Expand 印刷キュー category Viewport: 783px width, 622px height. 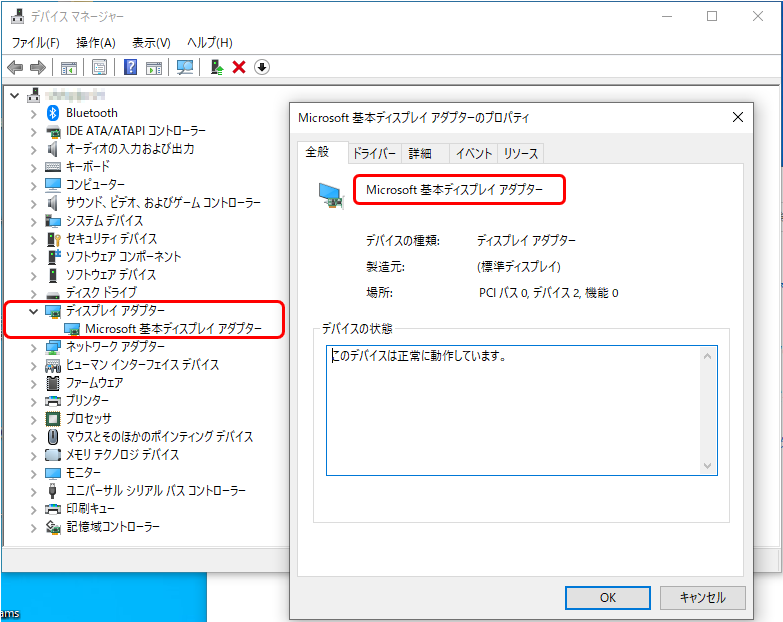(33, 510)
